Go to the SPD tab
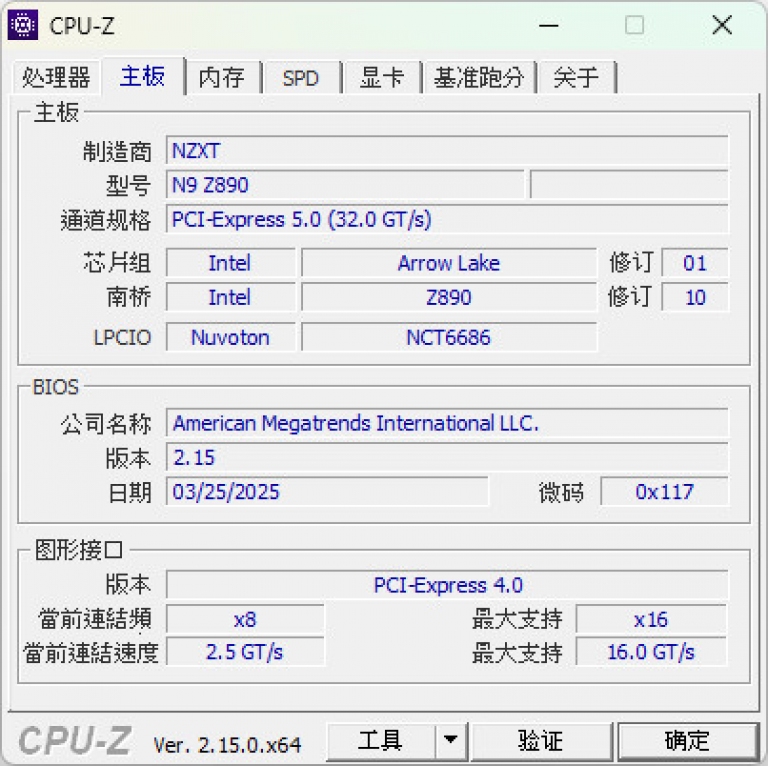Image resolution: width=768 pixels, height=766 pixels. (x=300, y=77)
